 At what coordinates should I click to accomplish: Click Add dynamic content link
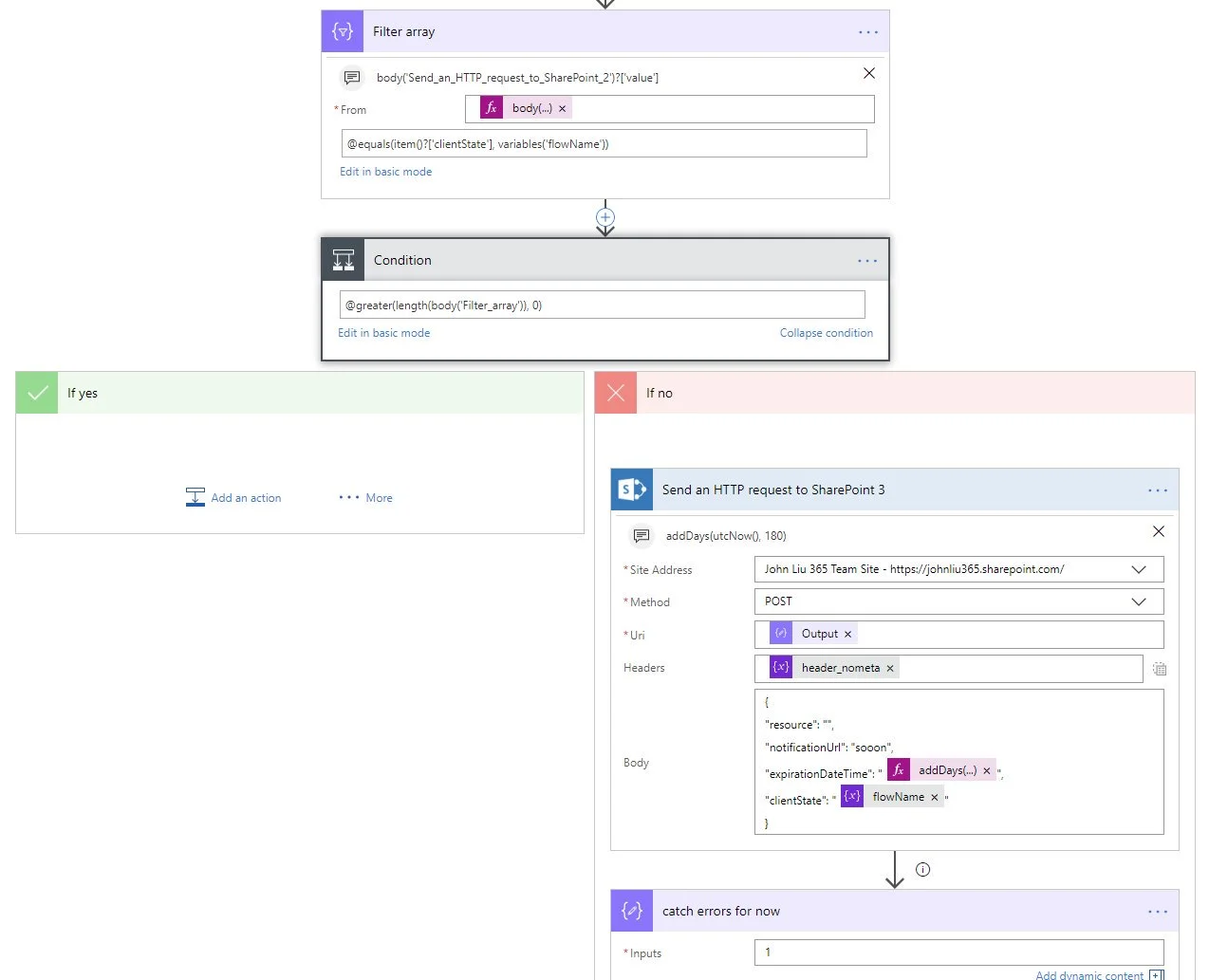(1089, 974)
